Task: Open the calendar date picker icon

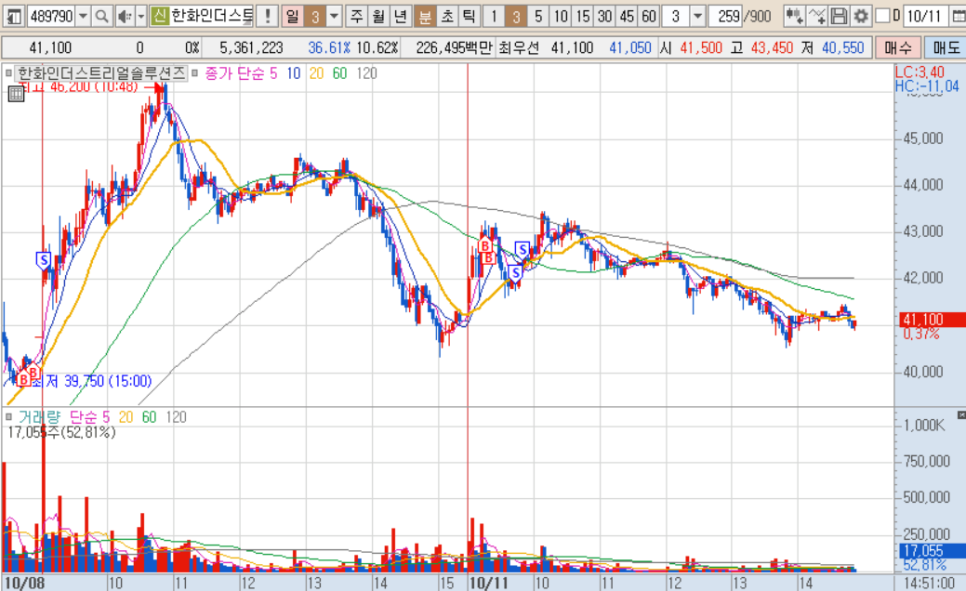Action: 959,16
